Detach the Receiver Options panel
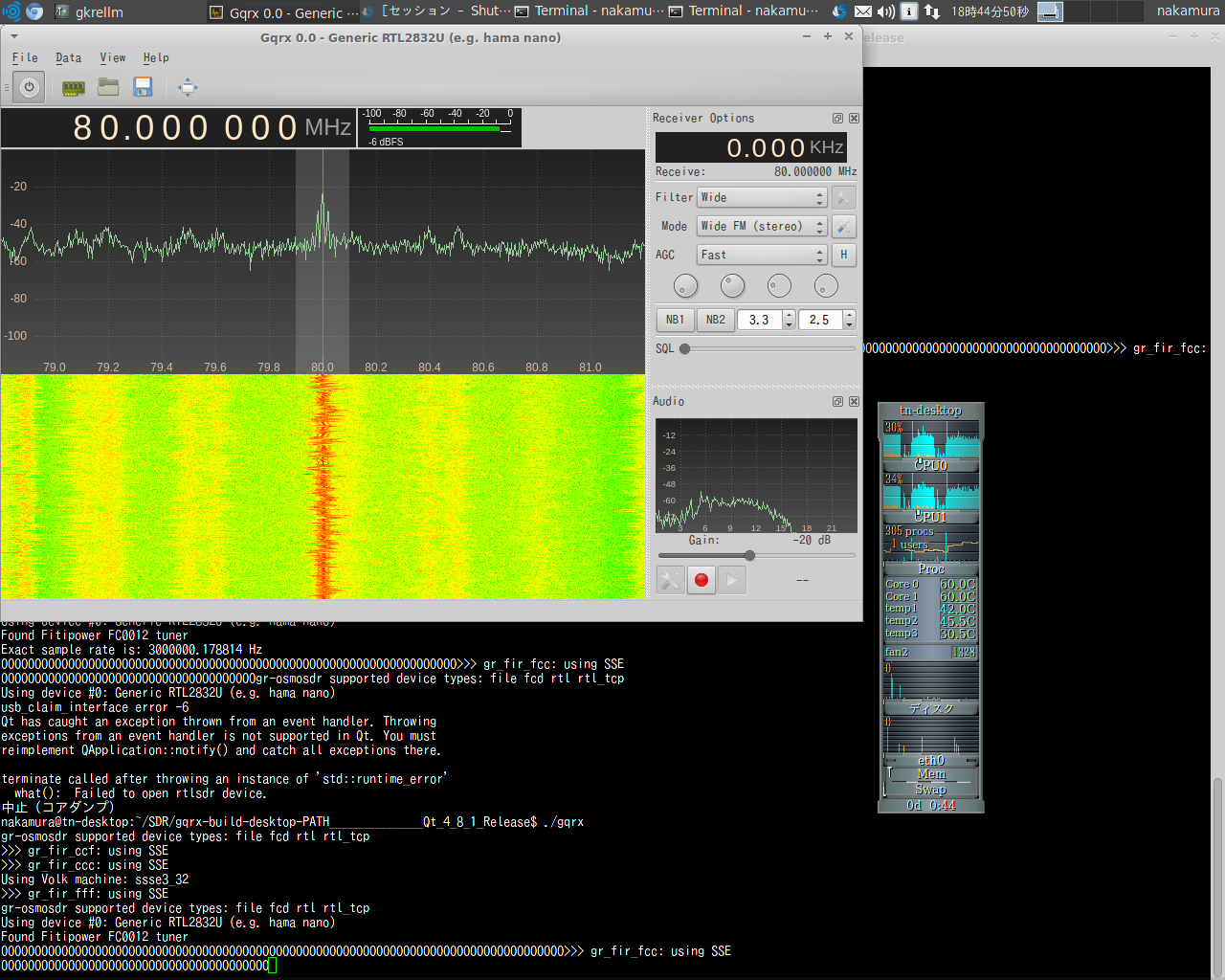The height and width of the screenshot is (980, 1225). point(837,118)
